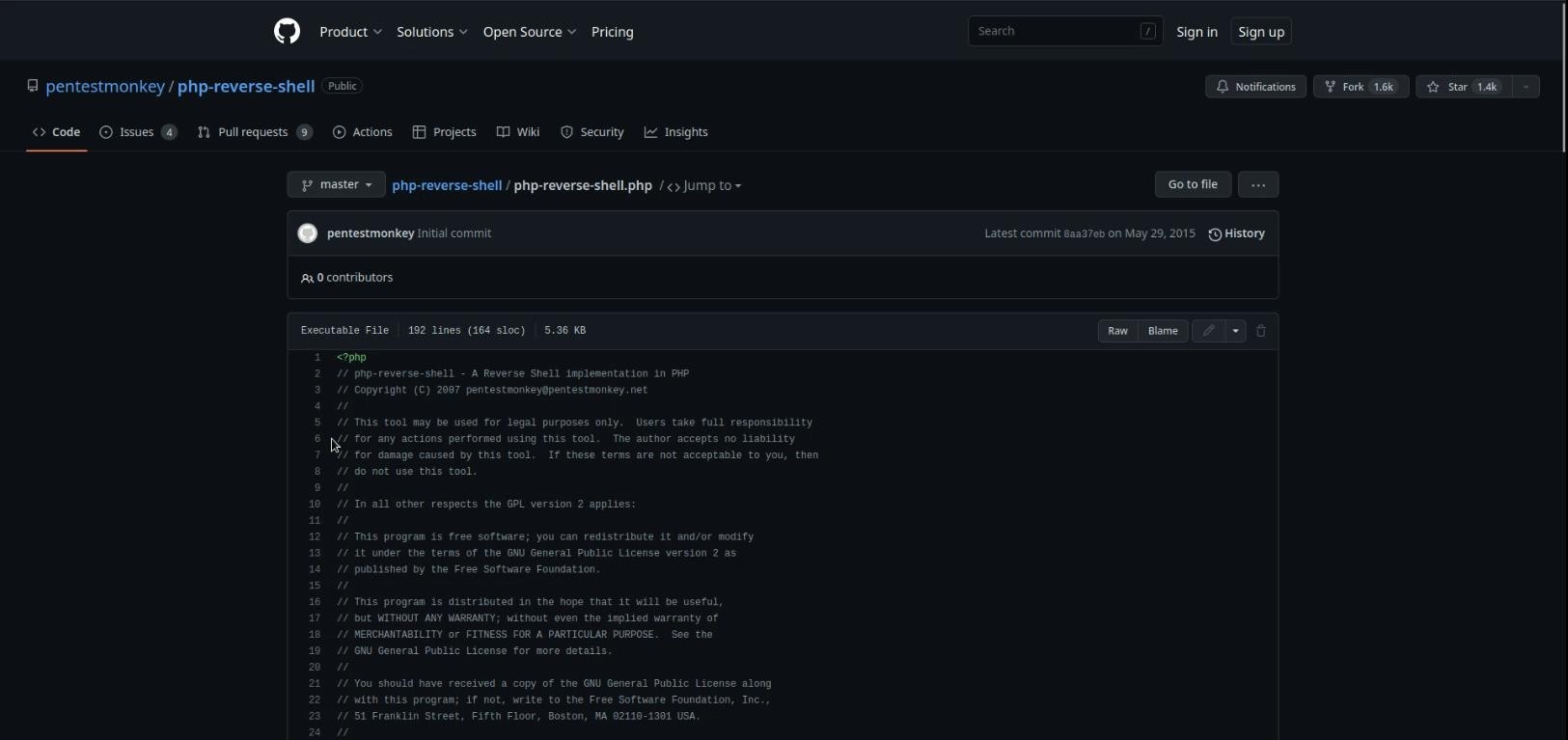The image size is (1568, 740).
Task: Switch to the Pull requests tab
Action: [x=254, y=132]
